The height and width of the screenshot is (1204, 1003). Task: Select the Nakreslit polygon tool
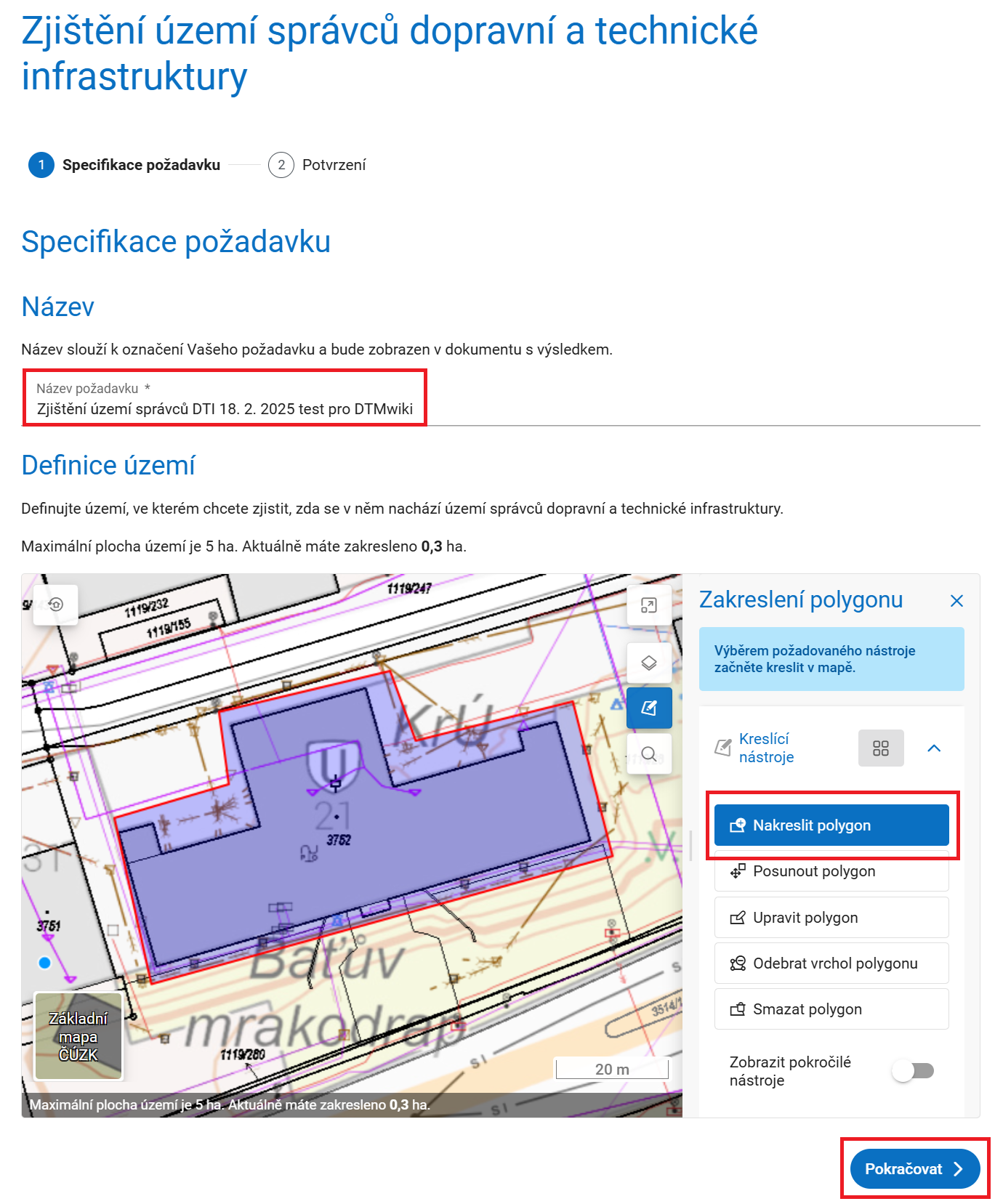831,825
